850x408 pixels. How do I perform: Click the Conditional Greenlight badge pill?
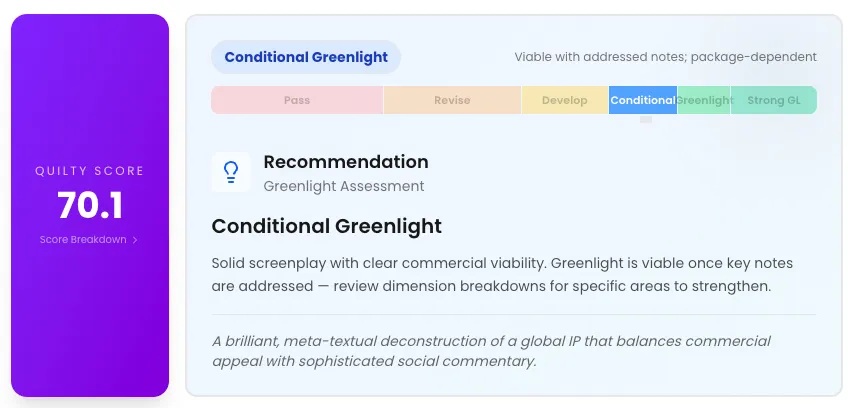click(306, 57)
